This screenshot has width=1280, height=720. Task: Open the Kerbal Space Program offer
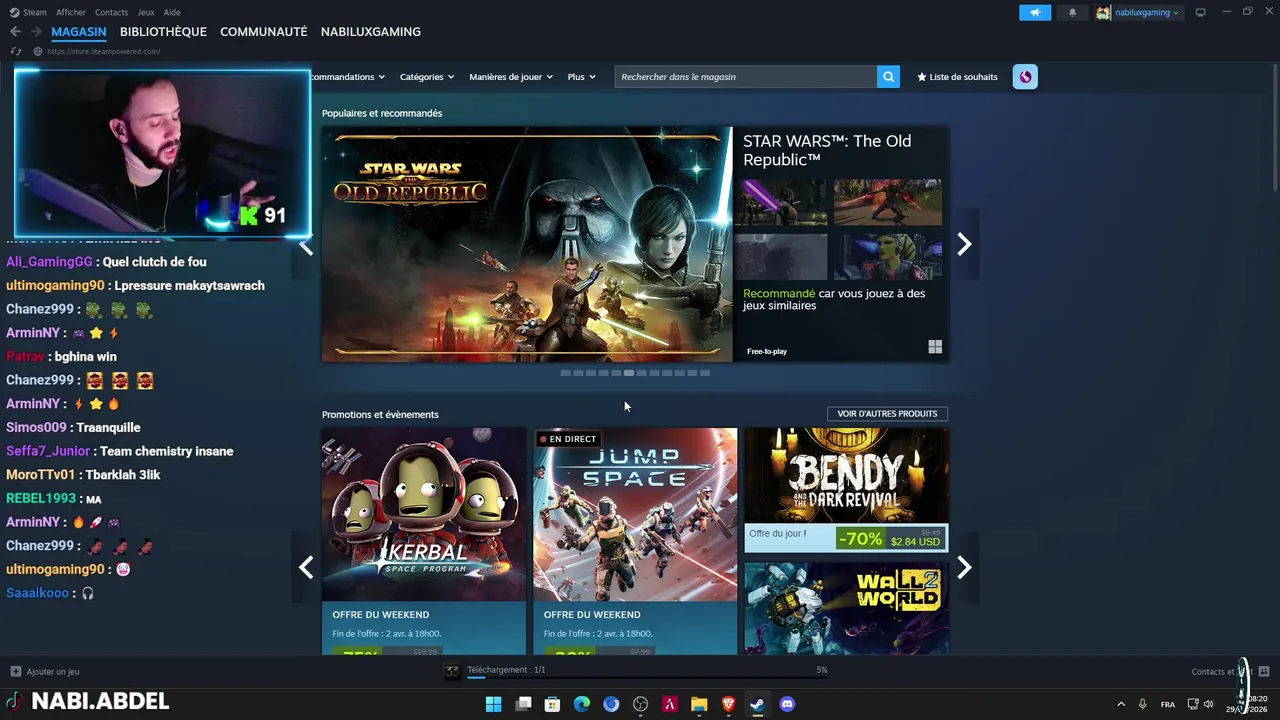(x=424, y=541)
